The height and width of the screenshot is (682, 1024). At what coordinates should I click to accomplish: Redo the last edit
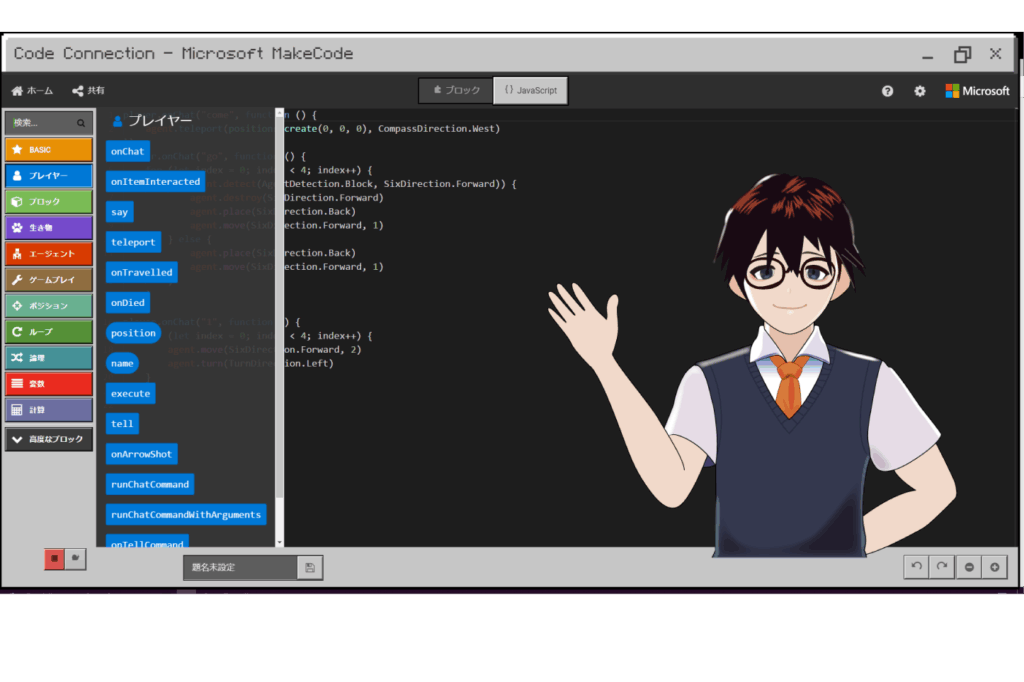(942, 567)
